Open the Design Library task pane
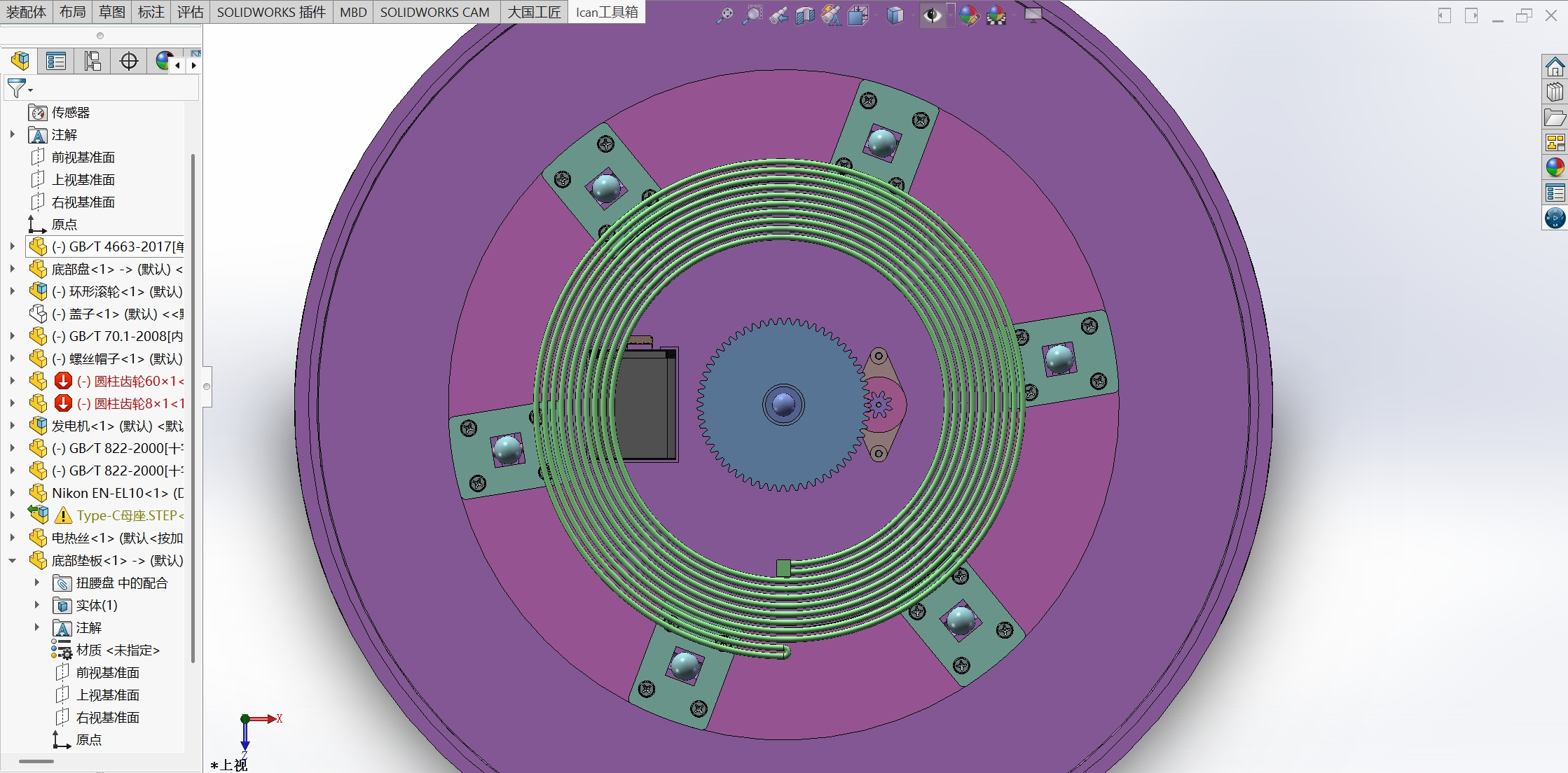1568x773 pixels. point(1555,92)
